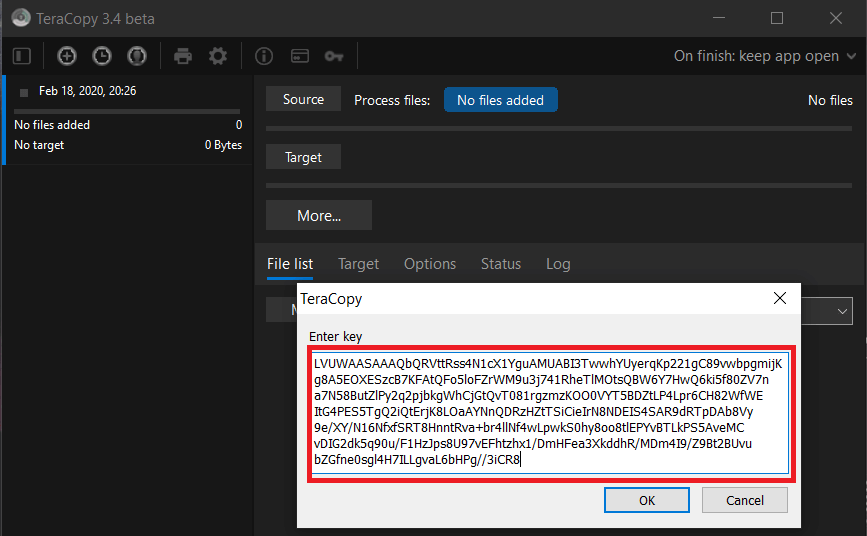The width and height of the screenshot is (867, 536).
Task: Click Cancel in the key dialog
Action: 744,500
